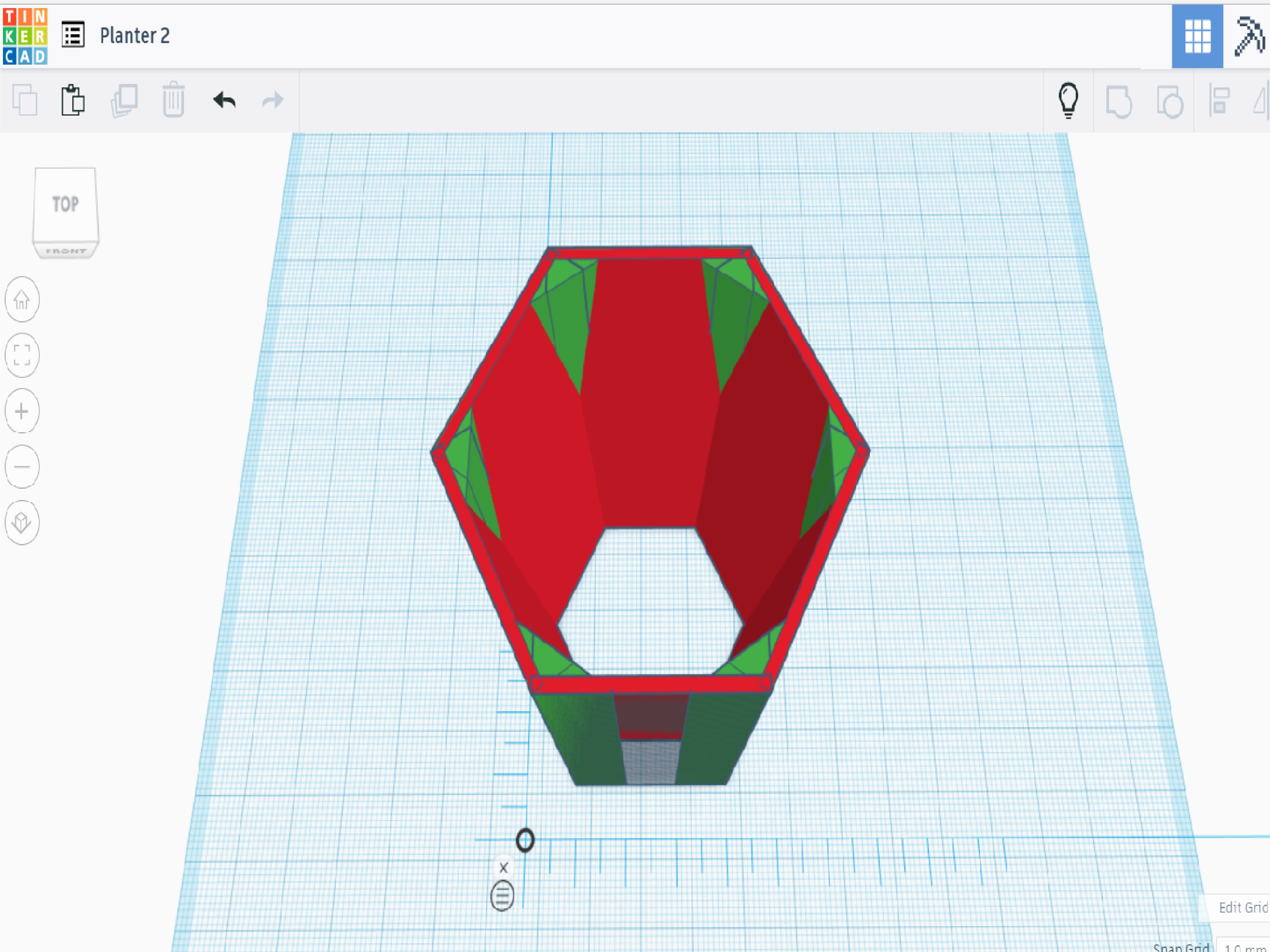Toggle show all lightbulb icon

point(1068,100)
